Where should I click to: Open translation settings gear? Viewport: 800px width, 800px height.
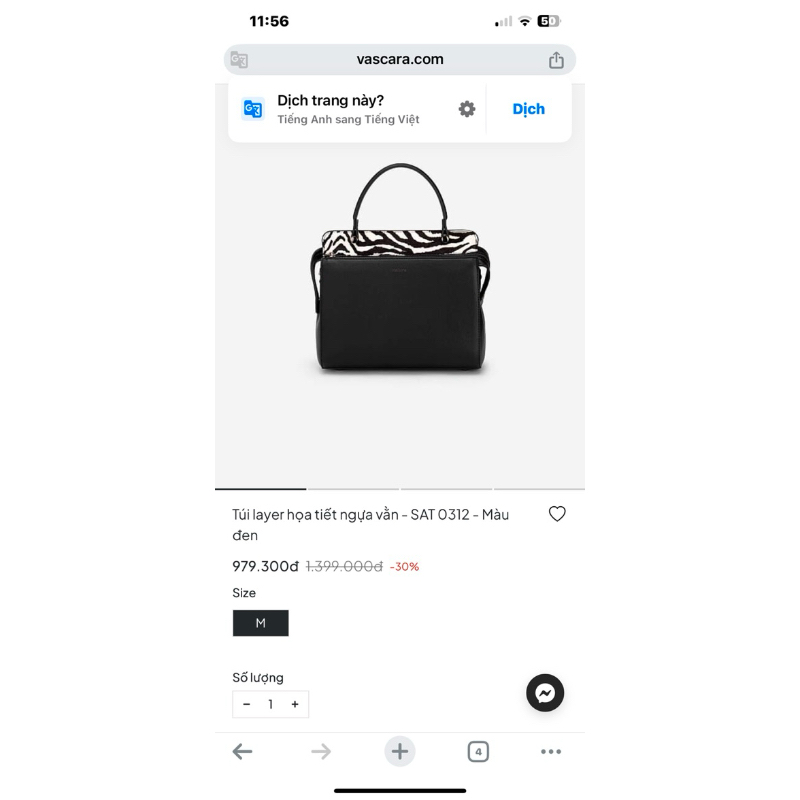(x=467, y=109)
